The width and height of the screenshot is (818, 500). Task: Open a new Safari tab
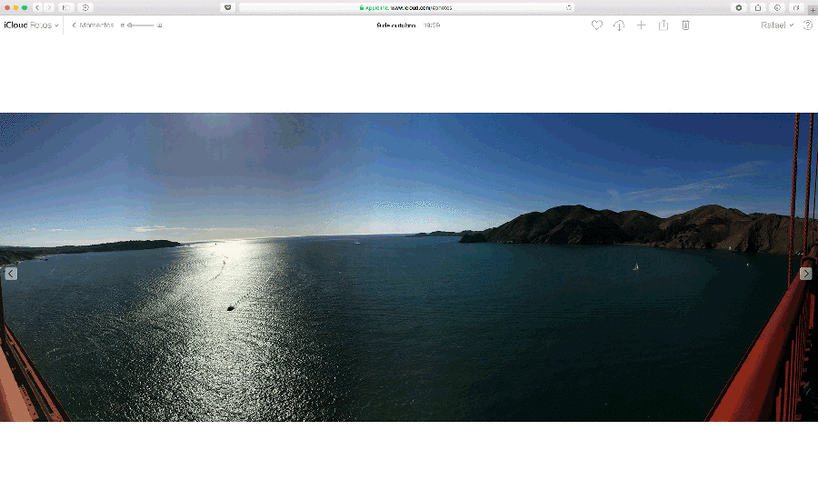[x=812, y=10]
